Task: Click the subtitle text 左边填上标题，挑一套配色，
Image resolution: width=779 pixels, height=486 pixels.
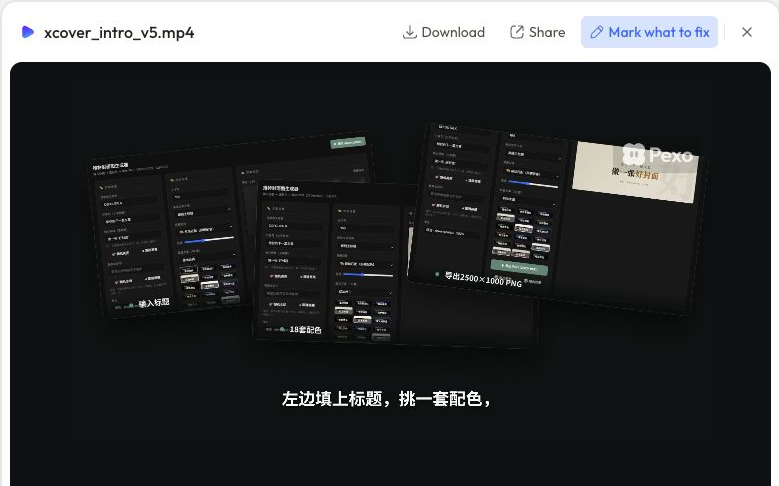Action: [387, 399]
